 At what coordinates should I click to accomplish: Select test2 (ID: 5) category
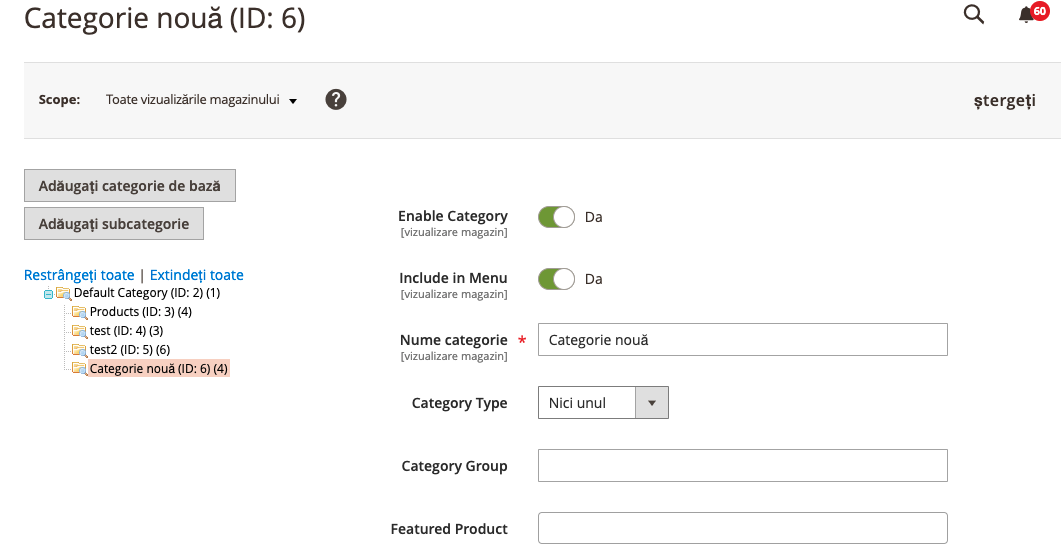coord(130,350)
